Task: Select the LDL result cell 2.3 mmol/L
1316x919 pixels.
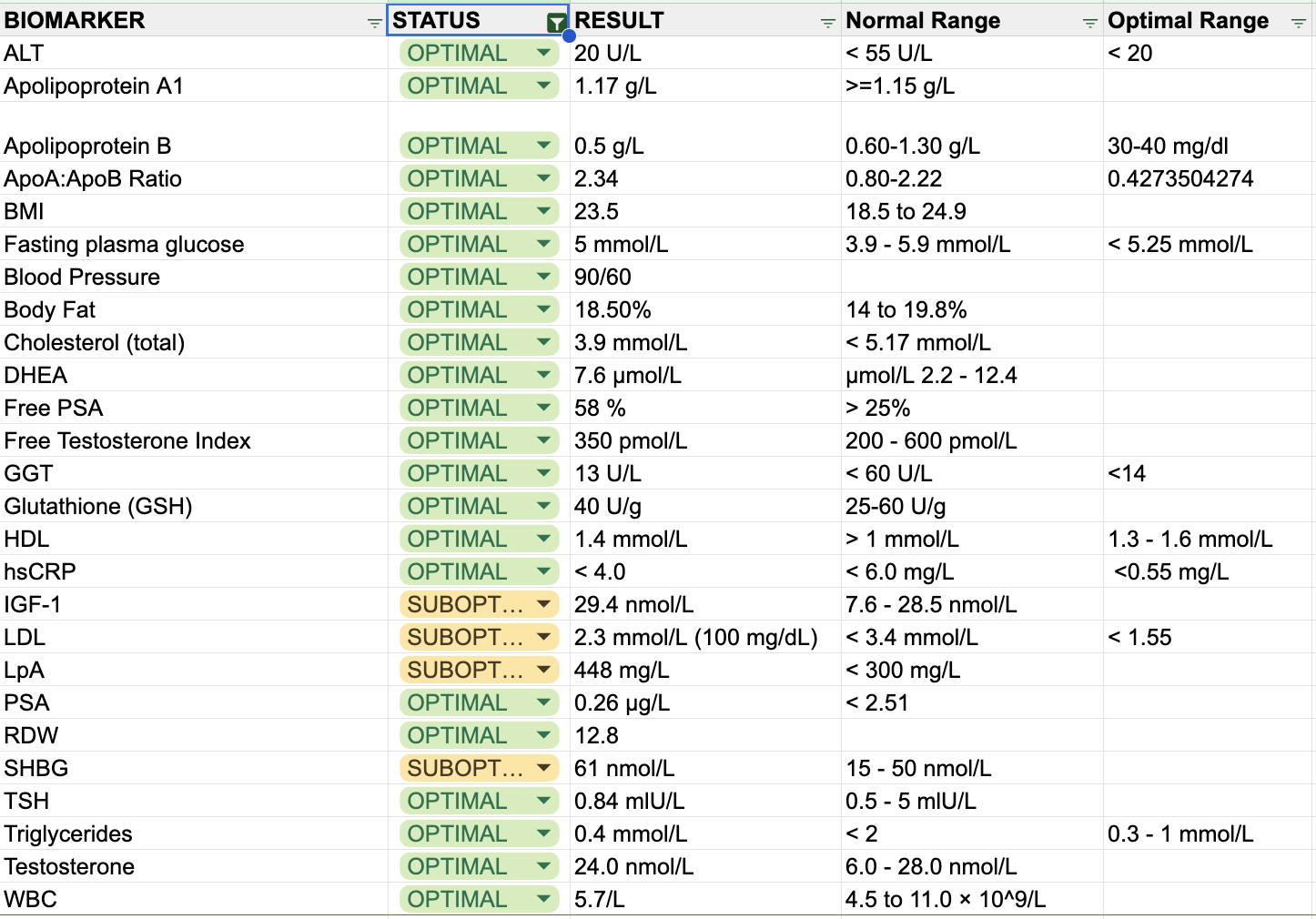Action: pyautogui.click(x=705, y=637)
